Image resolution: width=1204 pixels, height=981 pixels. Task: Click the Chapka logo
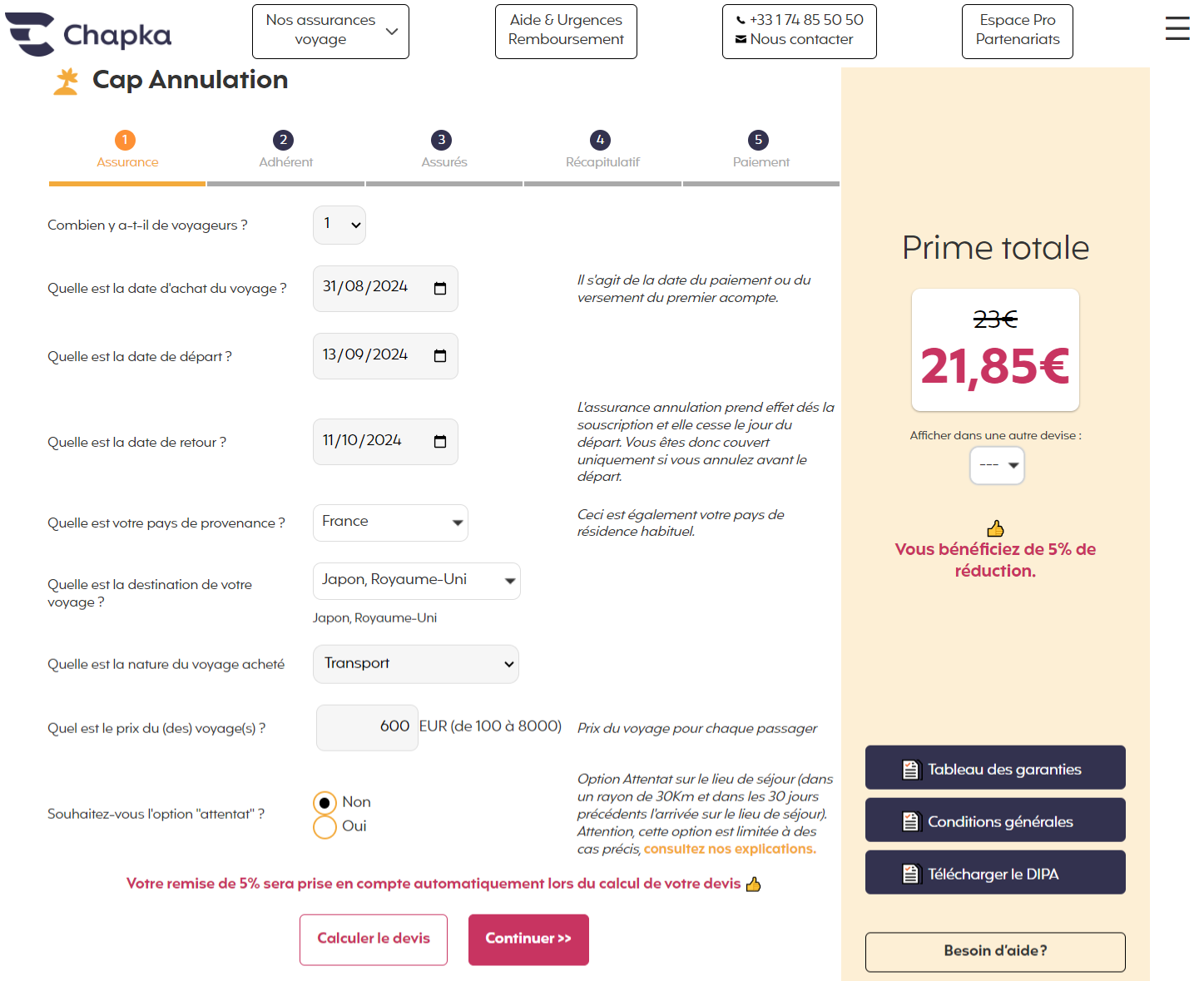pos(88,34)
